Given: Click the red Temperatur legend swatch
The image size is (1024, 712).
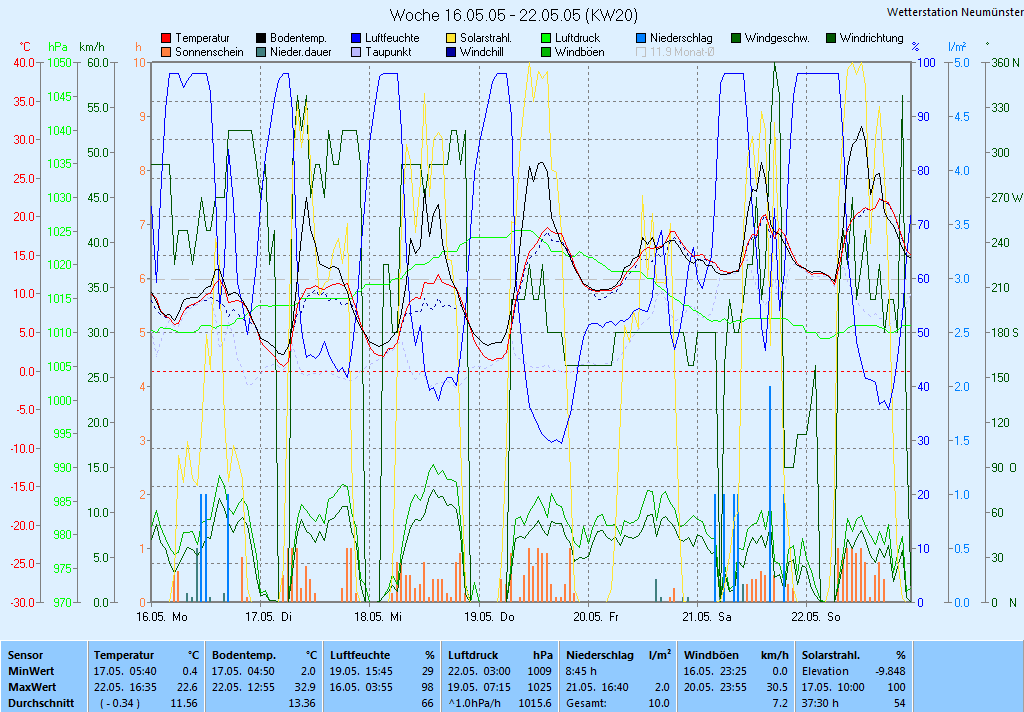Looking at the screenshot, I should pyautogui.click(x=166, y=38).
